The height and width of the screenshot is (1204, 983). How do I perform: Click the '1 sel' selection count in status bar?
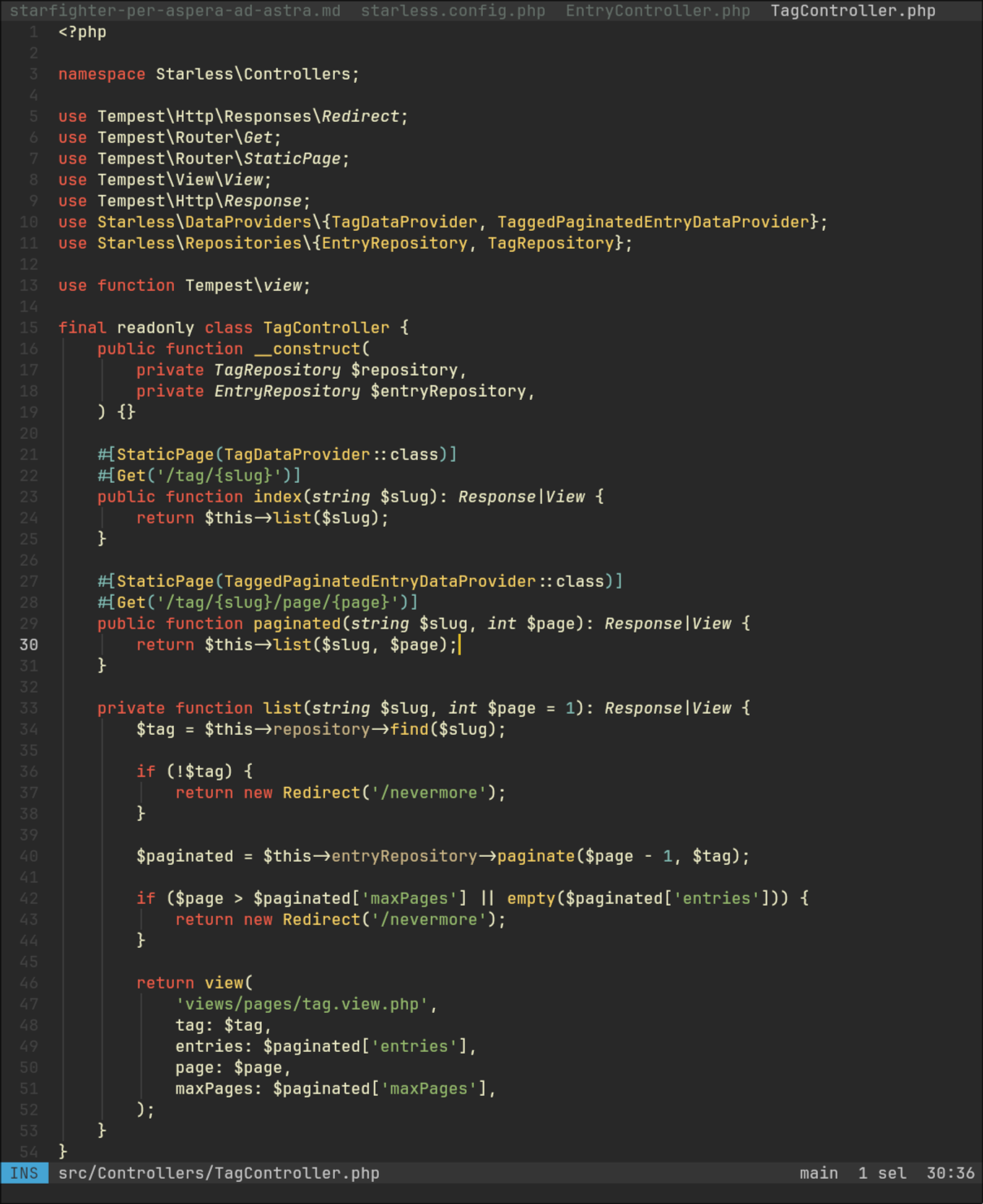coord(882,1173)
